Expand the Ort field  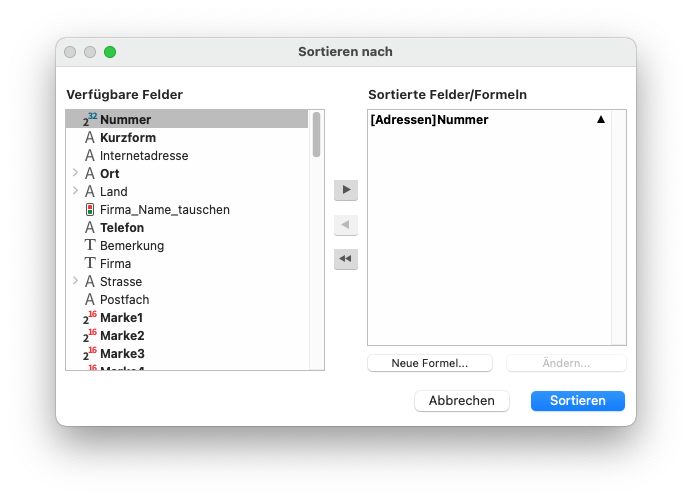coord(75,174)
